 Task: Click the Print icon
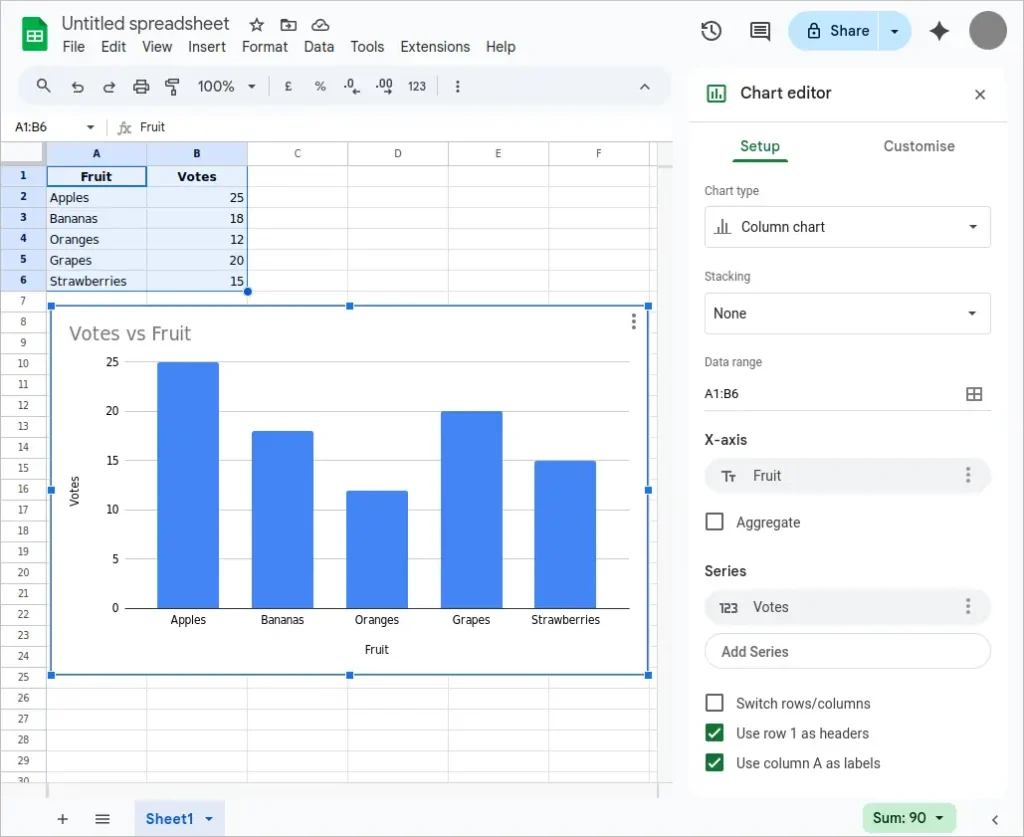(x=140, y=86)
